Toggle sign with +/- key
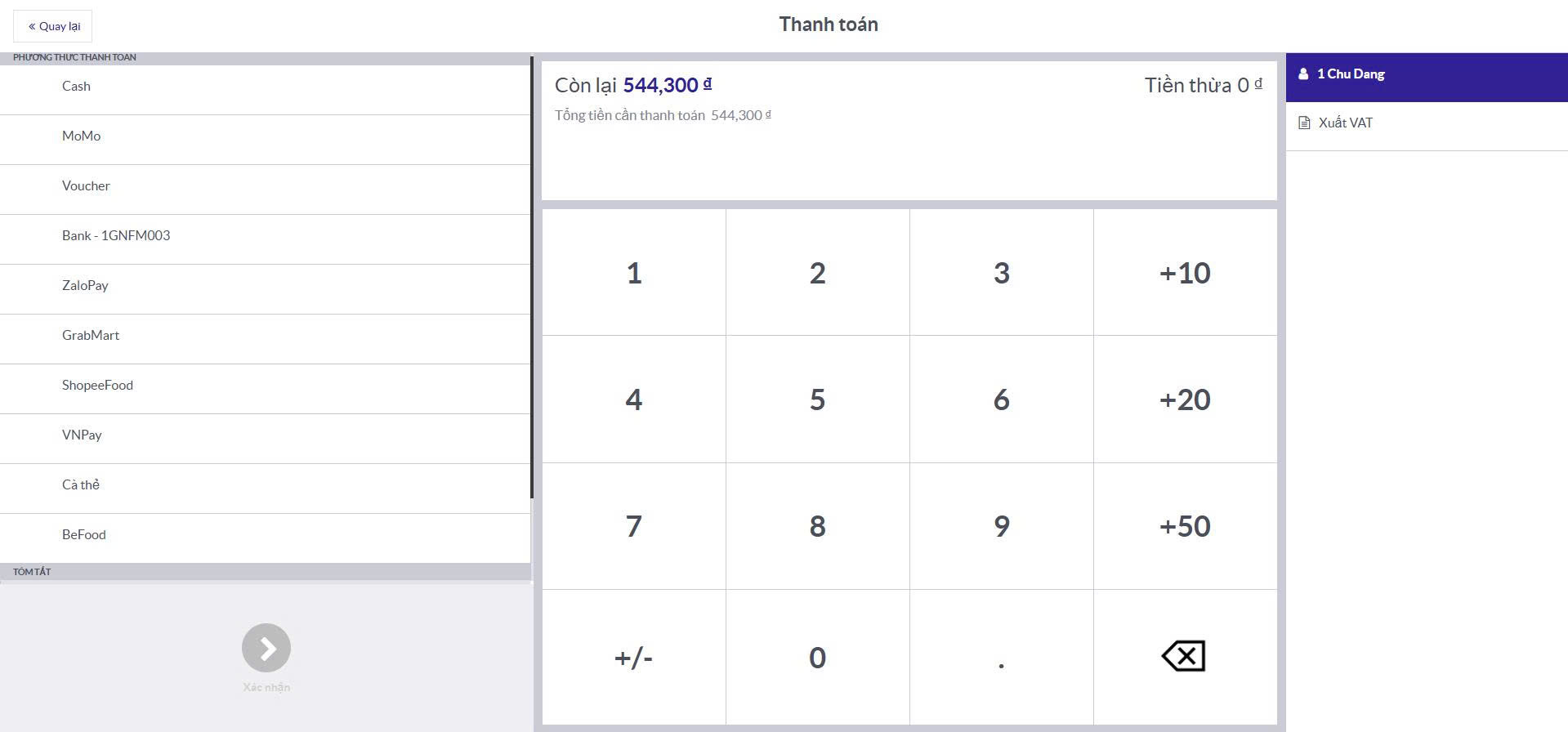The width and height of the screenshot is (1568, 732). [x=633, y=658]
